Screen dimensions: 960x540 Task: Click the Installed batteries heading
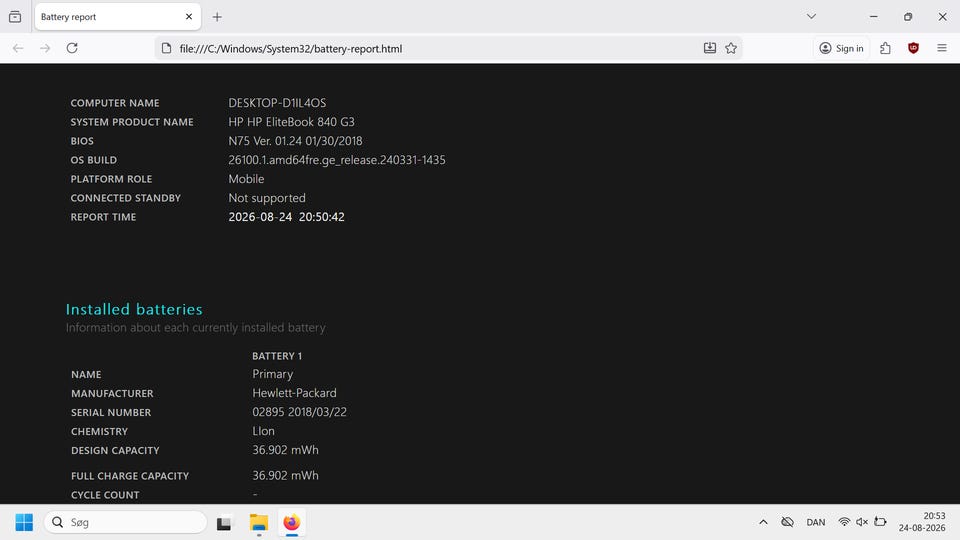pos(134,309)
